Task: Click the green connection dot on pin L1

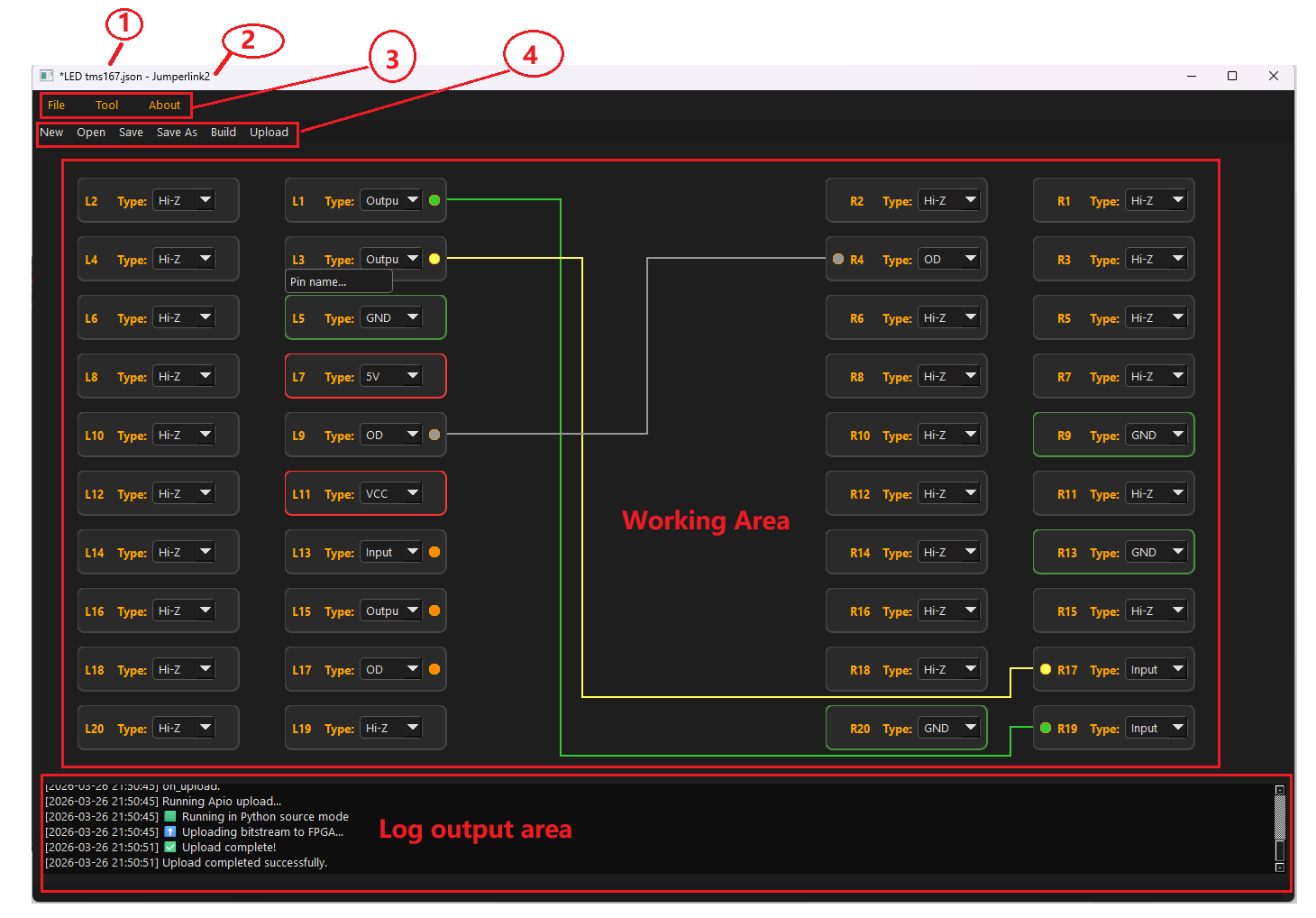Action: coord(434,200)
